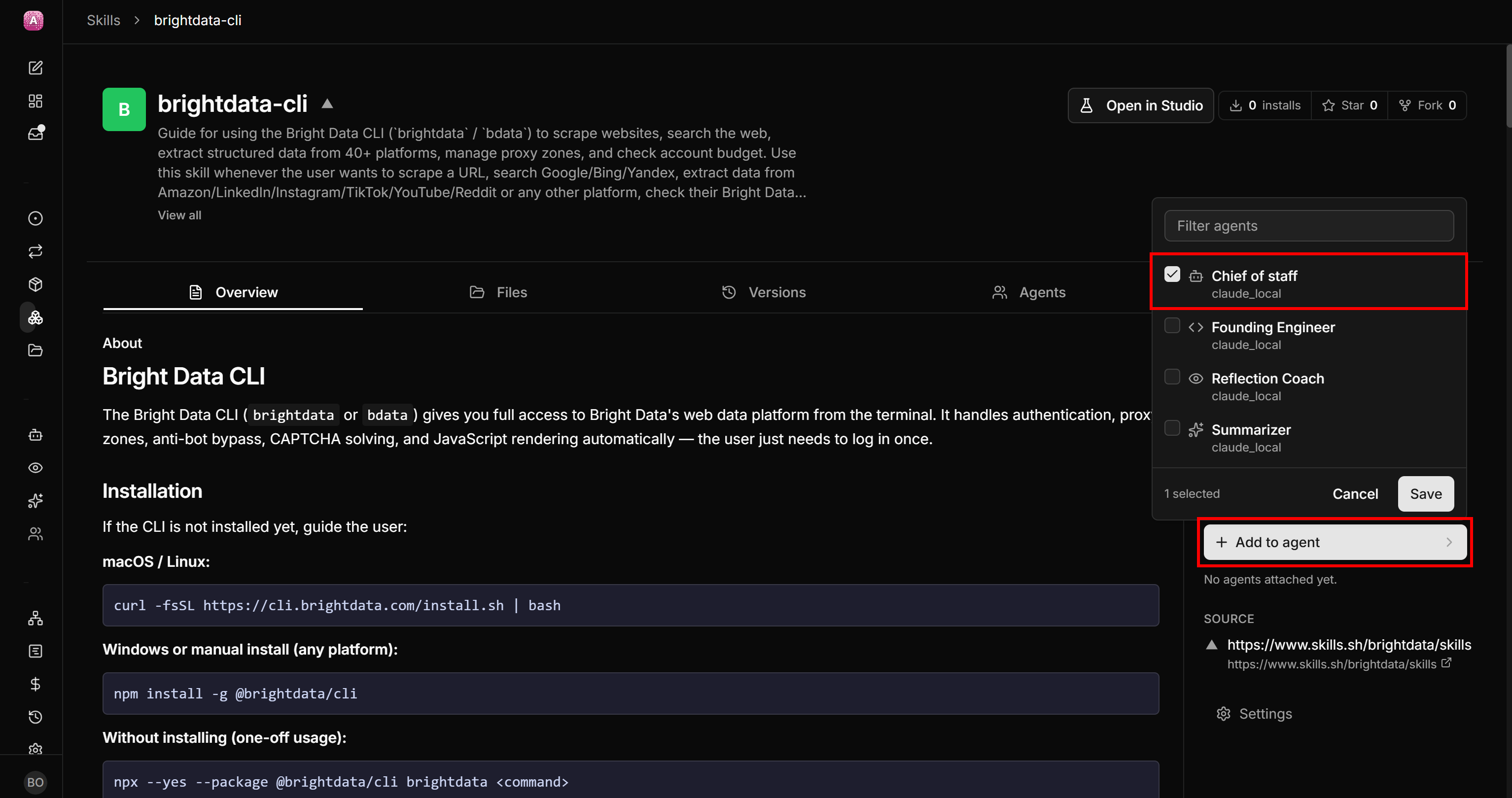Click the "No agents attached yet." text
This screenshot has height=798, width=1512.
click(x=1270, y=580)
